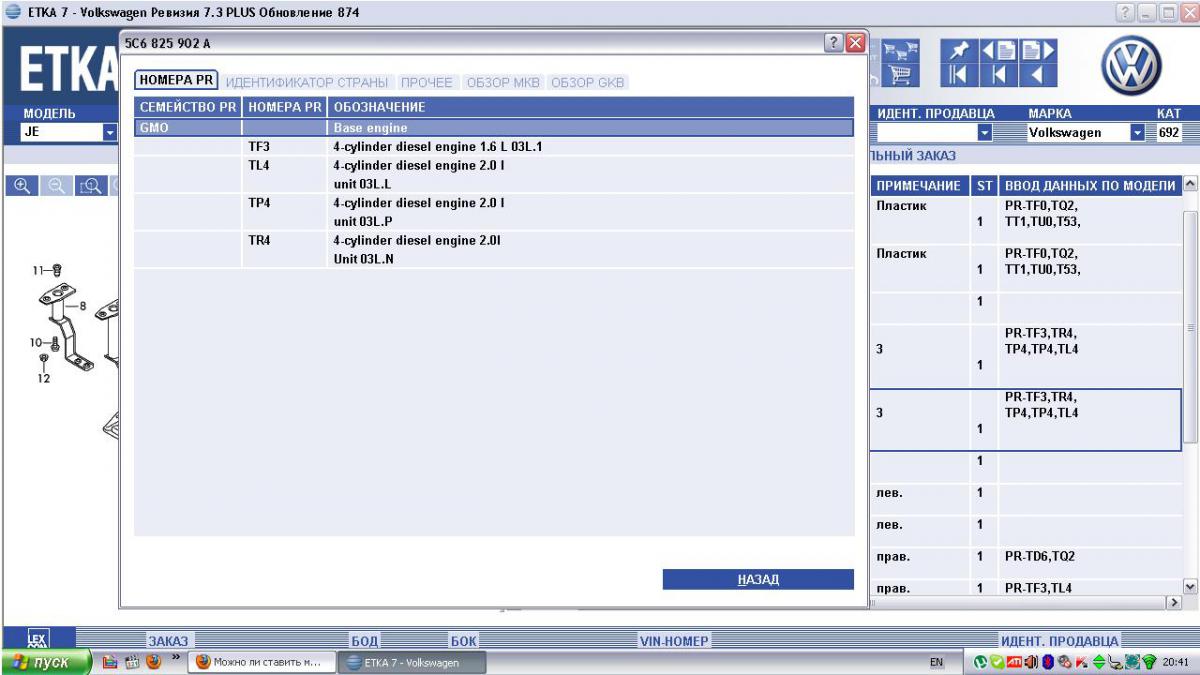Close the 5C6 825 902 A dialog
The width and height of the screenshot is (1200, 675).
point(855,43)
